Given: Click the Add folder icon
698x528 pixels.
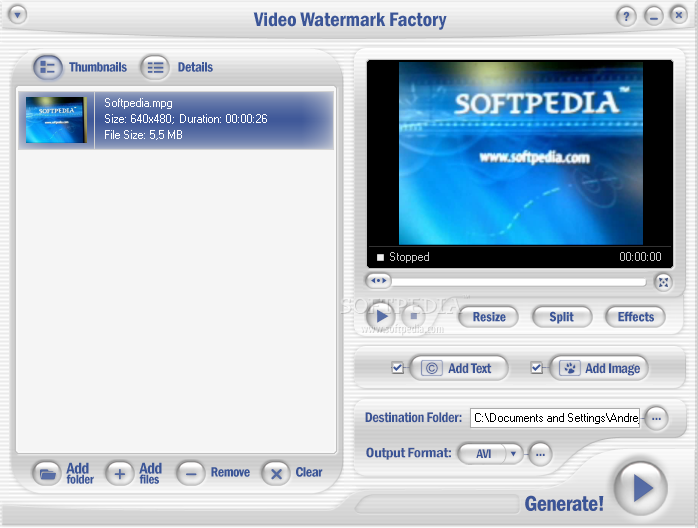Looking at the screenshot, I should coord(47,473).
